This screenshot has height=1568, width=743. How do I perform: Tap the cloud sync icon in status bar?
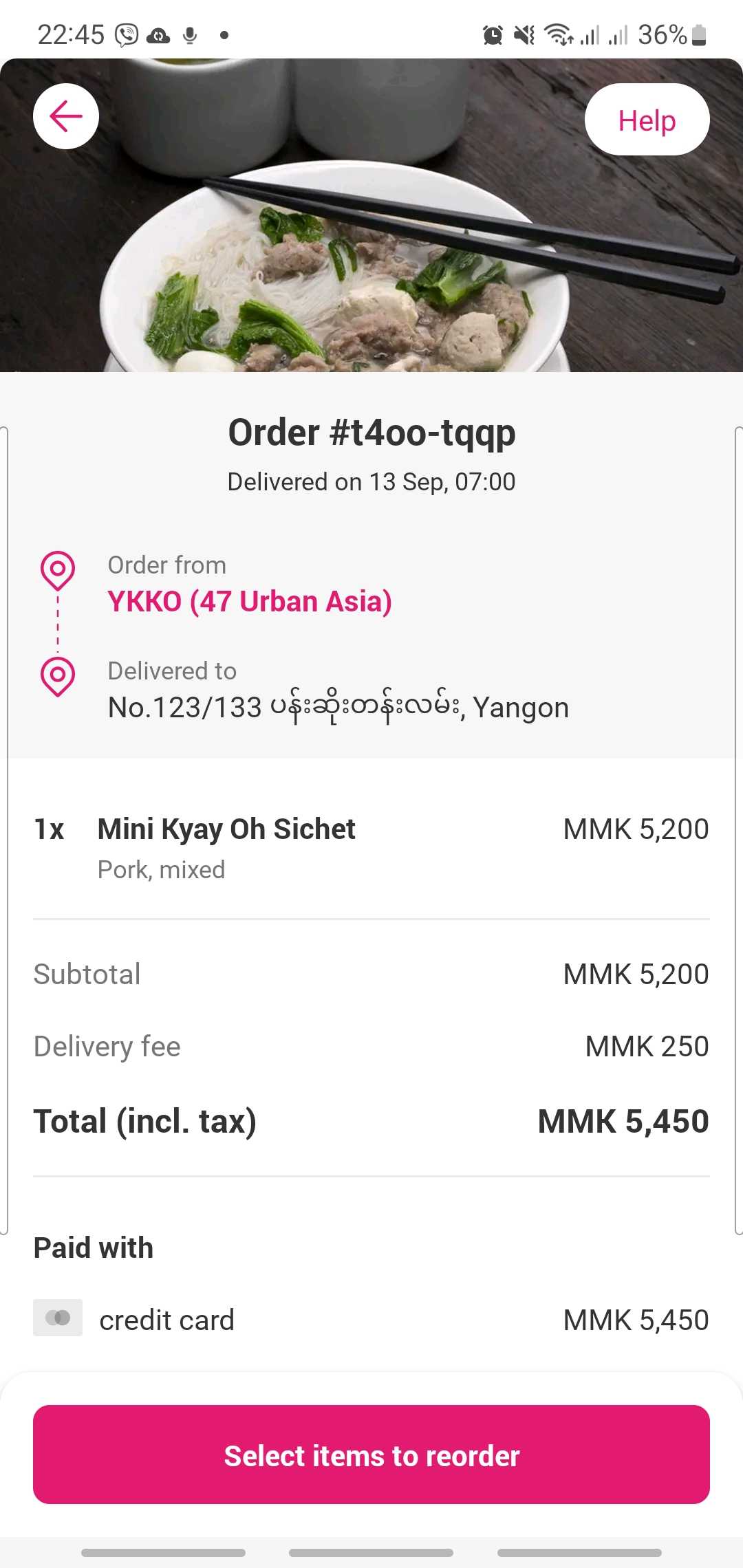(159, 35)
